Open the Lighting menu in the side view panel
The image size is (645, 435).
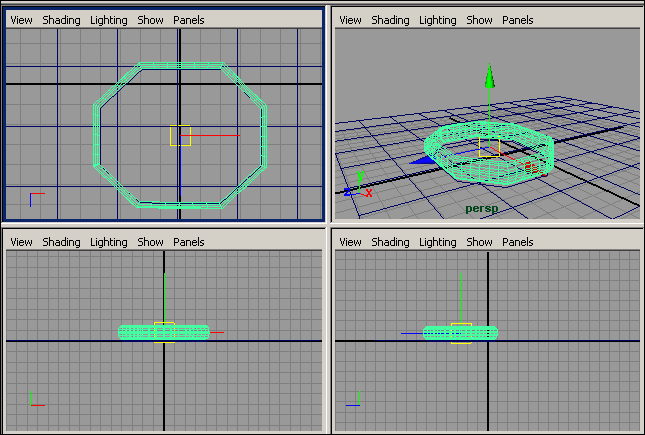[x=438, y=242]
